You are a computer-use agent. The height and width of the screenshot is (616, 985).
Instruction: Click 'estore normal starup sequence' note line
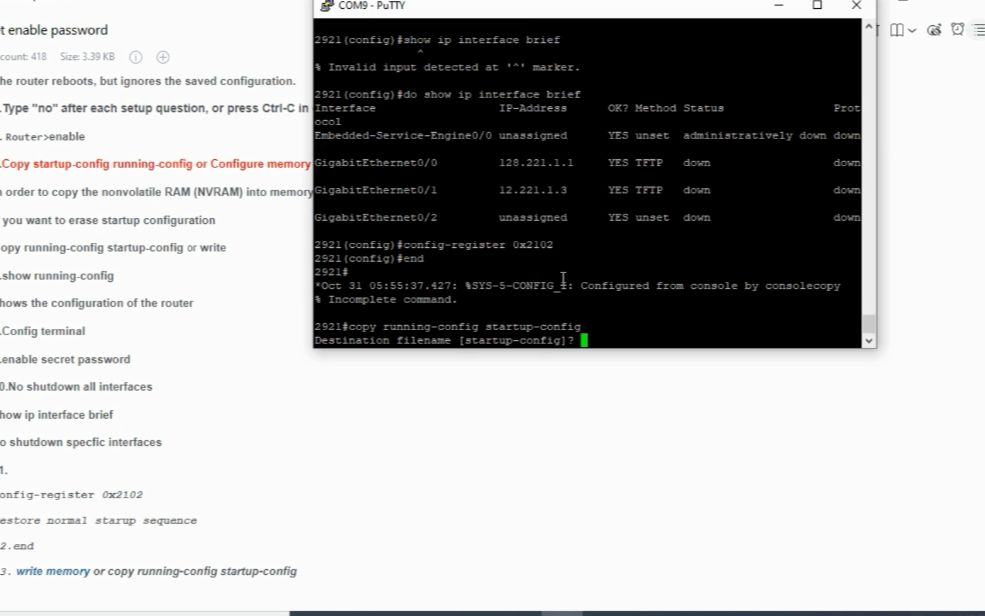click(99, 521)
